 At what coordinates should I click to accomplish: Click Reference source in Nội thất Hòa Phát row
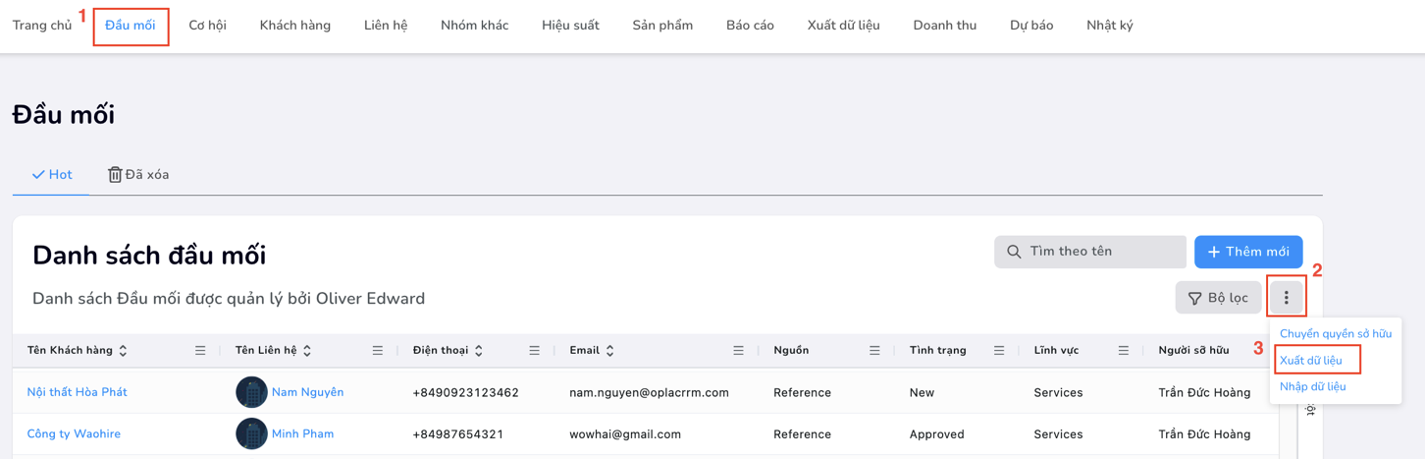(x=802, y=392)
